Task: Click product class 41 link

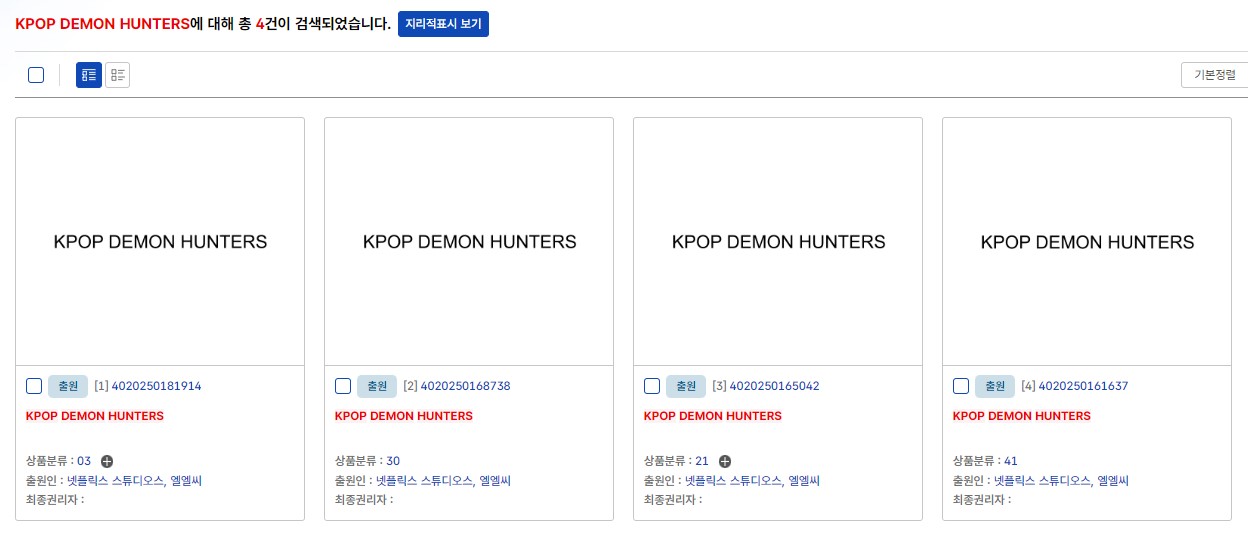Action: coord(1011,461)
